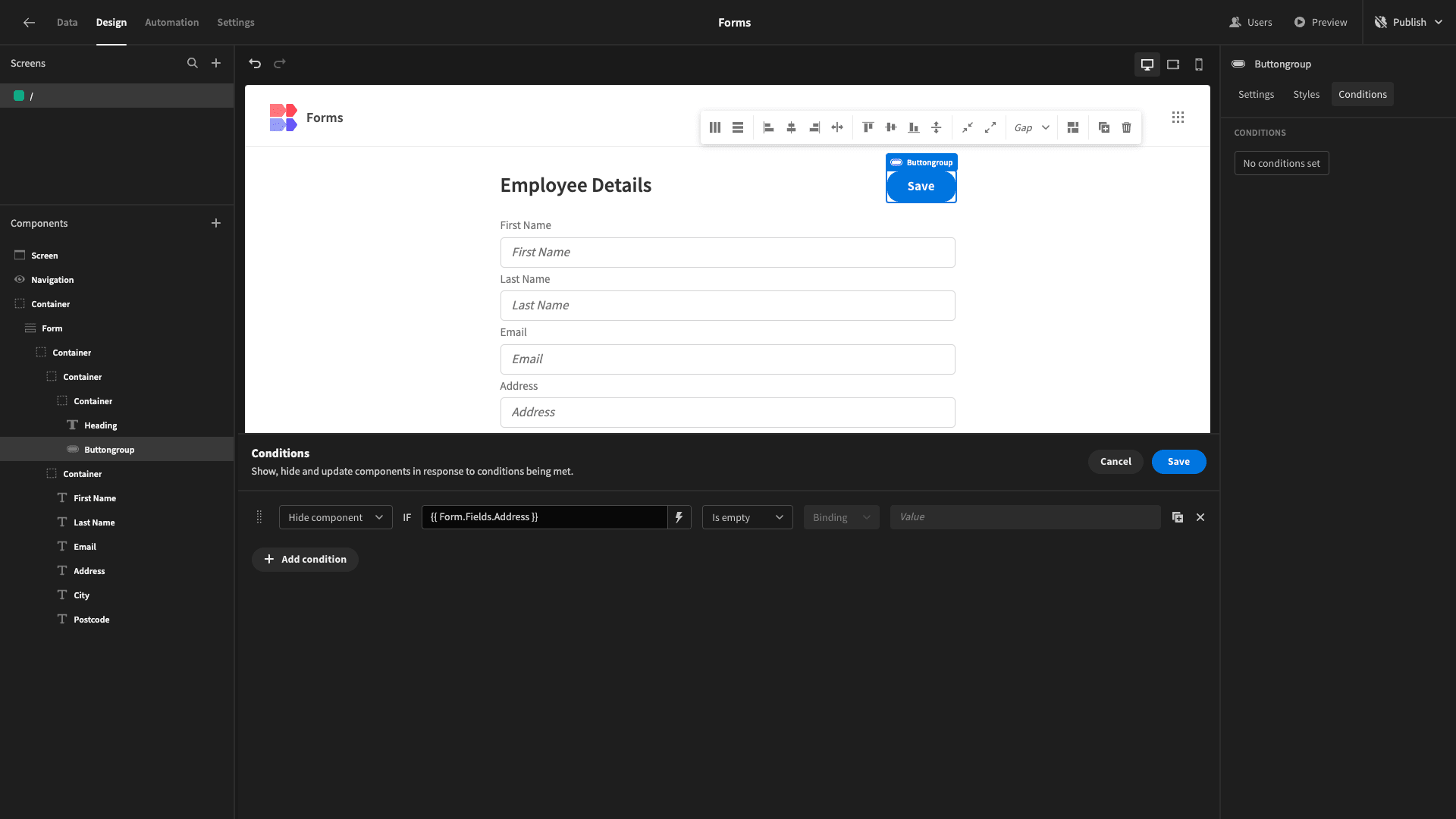
Task: Click the Save button on canvas
Action: [921, 187]
